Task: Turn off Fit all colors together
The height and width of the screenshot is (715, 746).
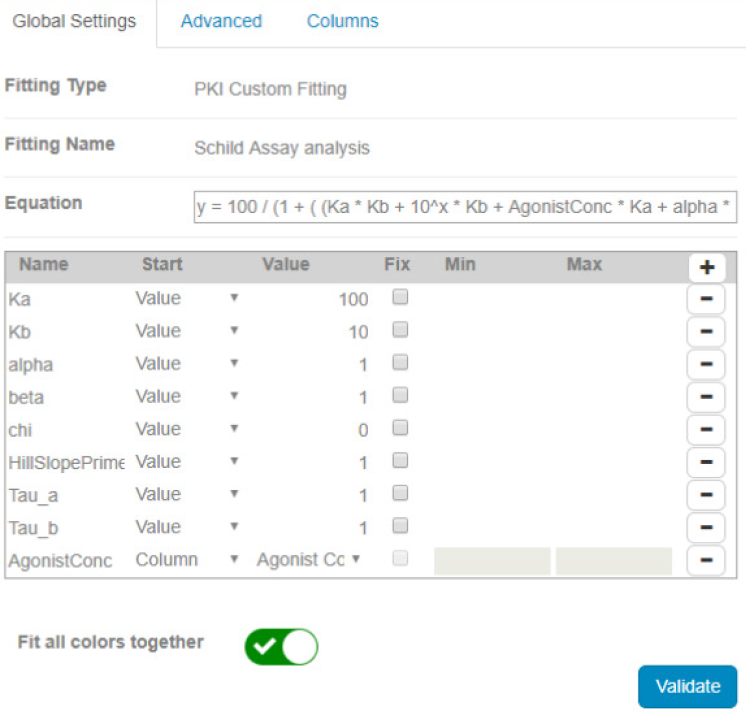Action: [x=281, y=647]
